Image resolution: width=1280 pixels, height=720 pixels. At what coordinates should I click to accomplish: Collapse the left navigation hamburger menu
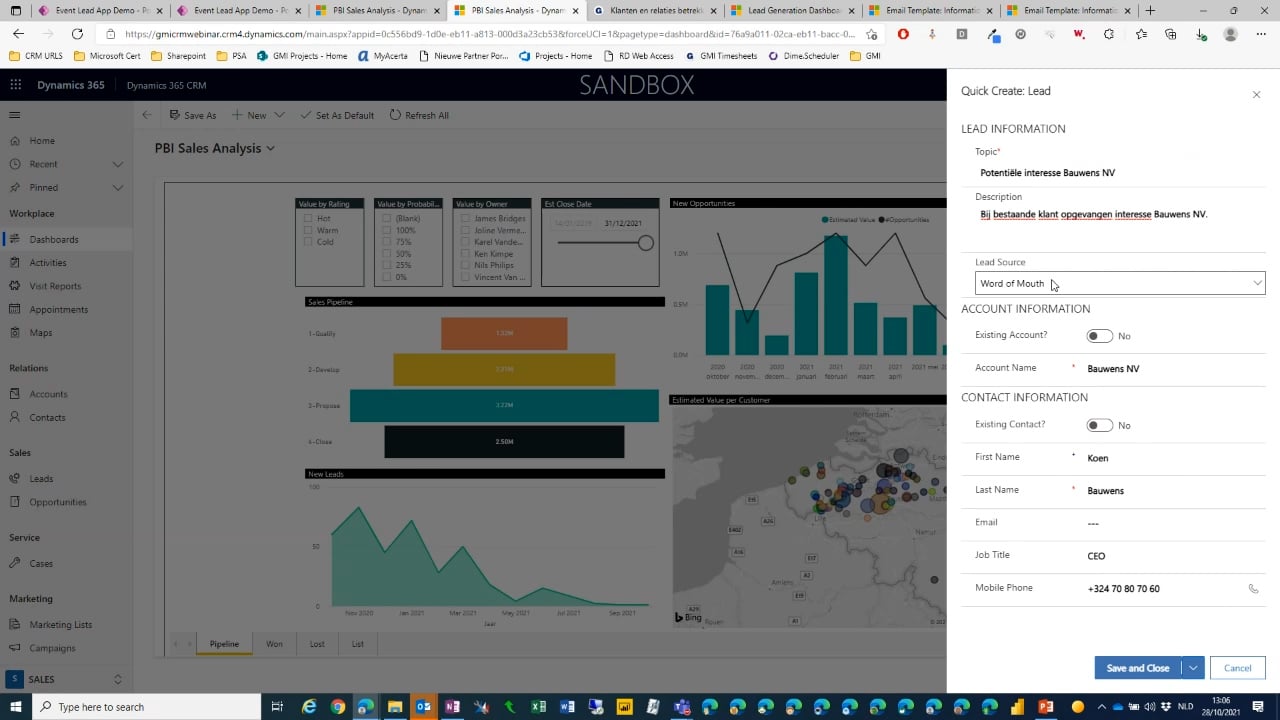pyautogui.click(x=14, y=115)
